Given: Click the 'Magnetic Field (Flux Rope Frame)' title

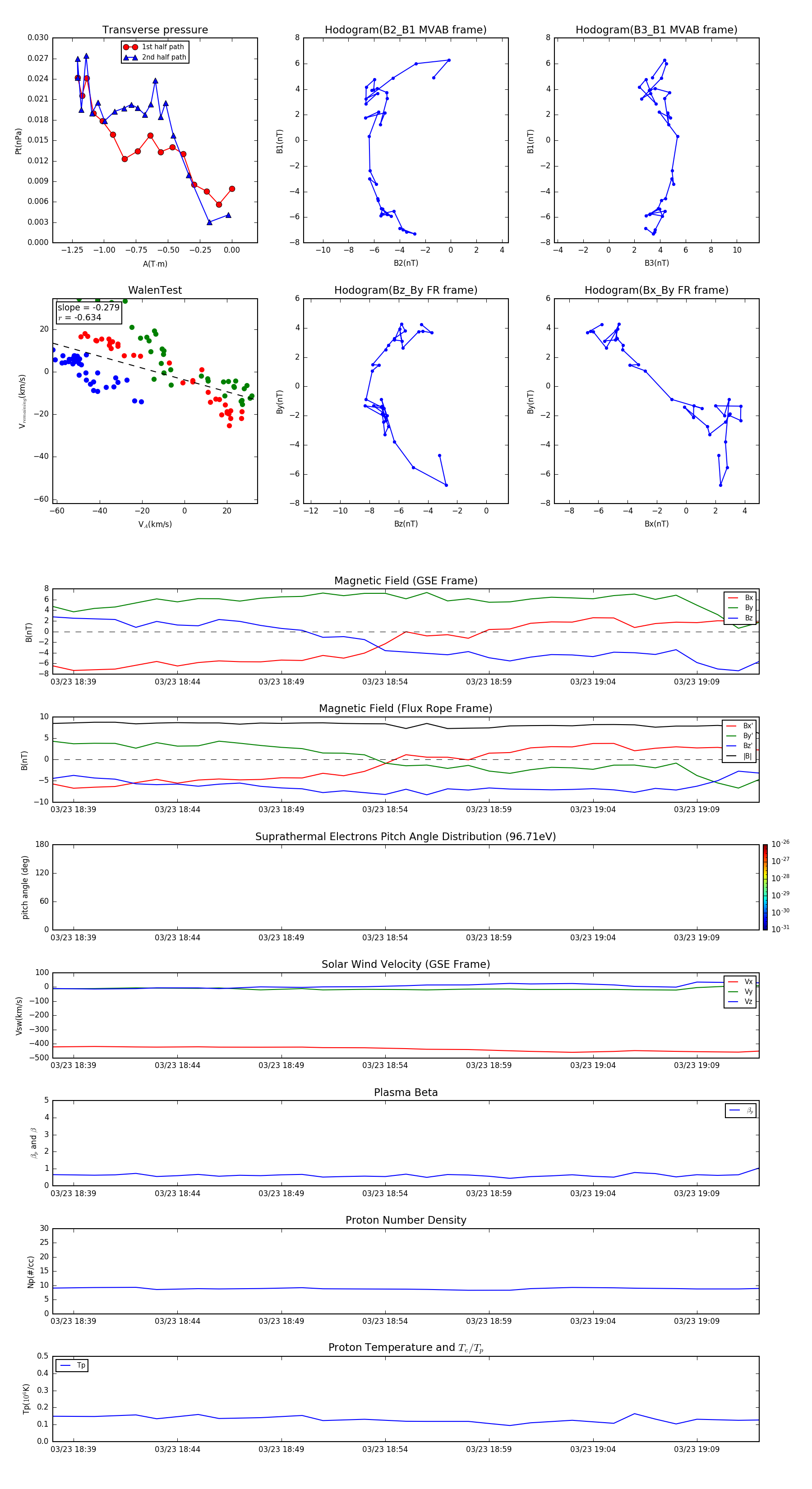Looking at the screenshot, I should 406,709.
